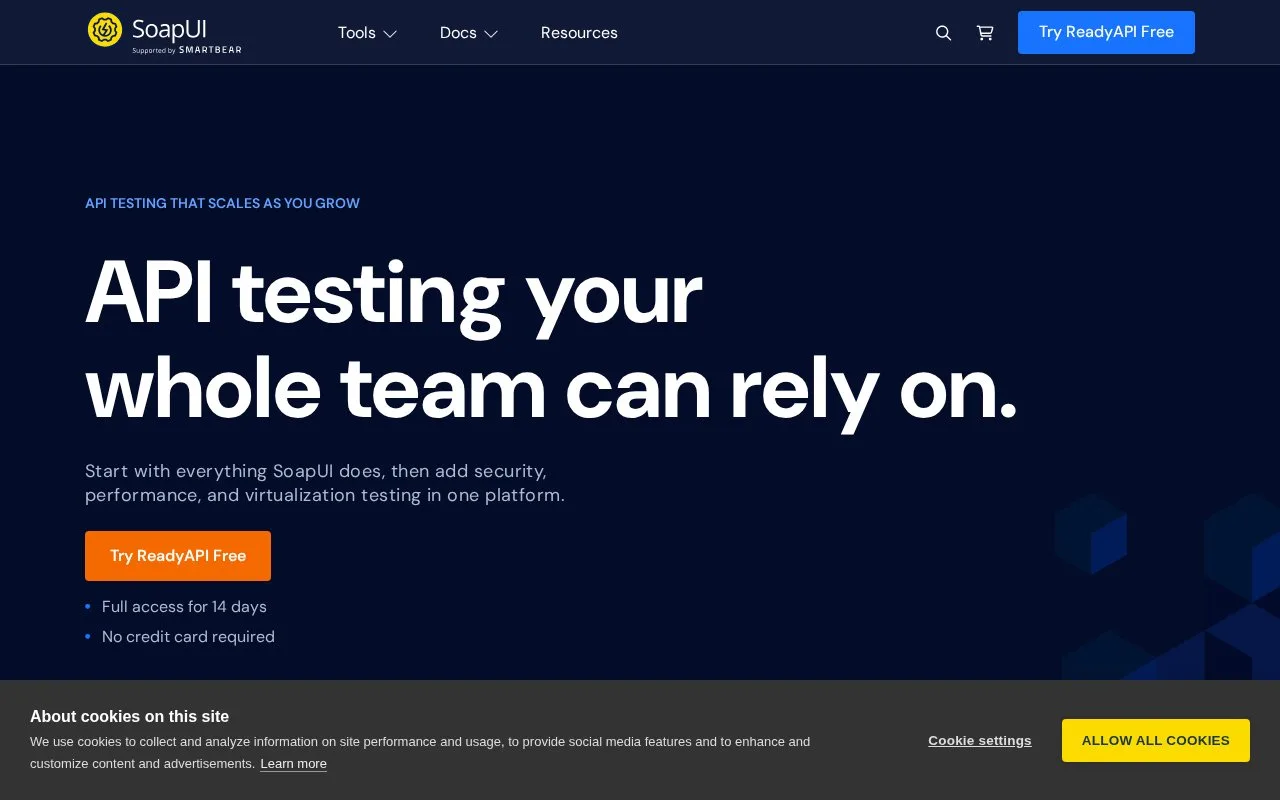The width and height of the screenshot is (1280, 800).
Task: Expand the Tools menu chevron
Action: tap(390, 34)
